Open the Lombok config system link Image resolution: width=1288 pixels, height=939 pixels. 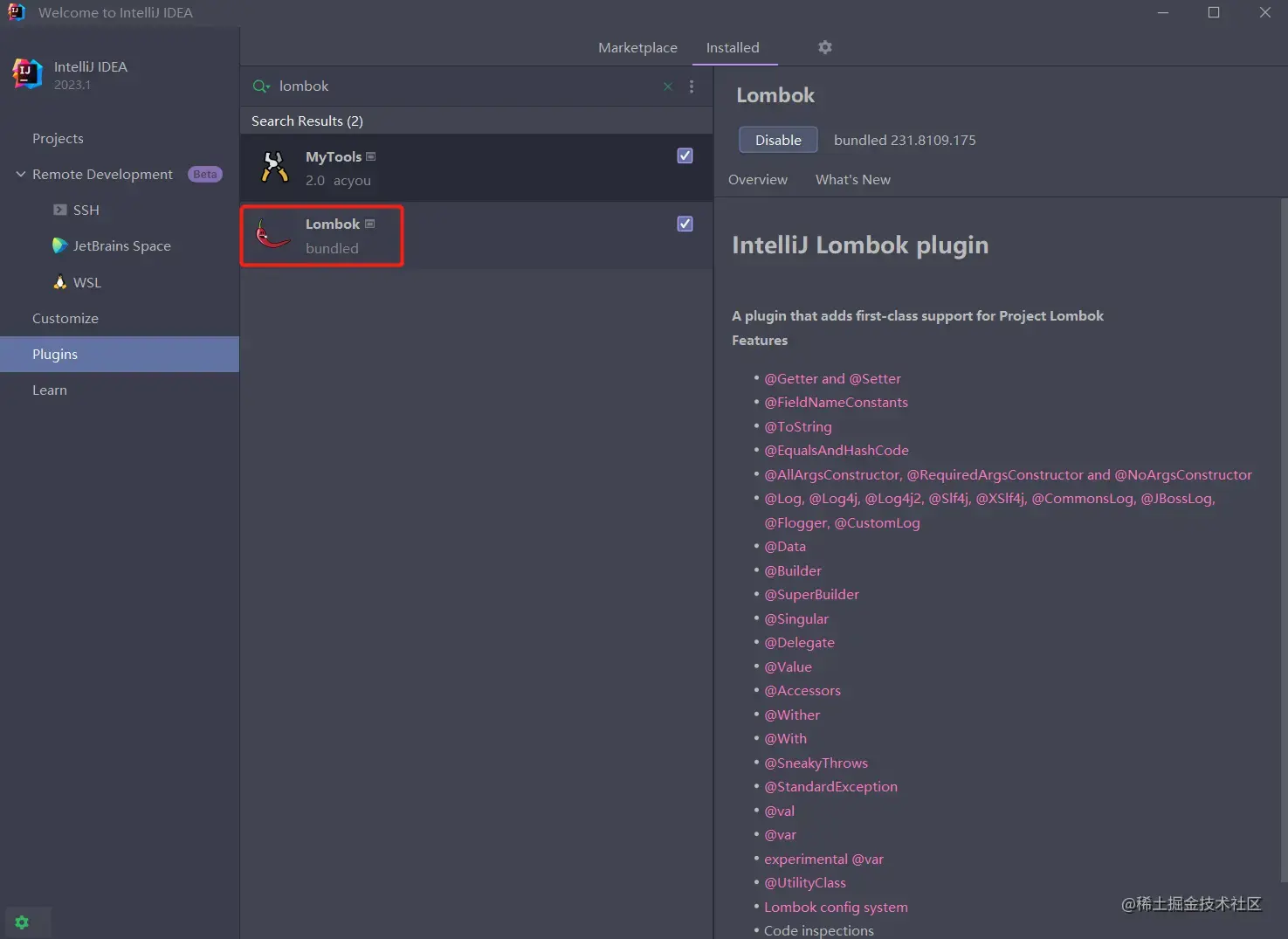[x=836, y=907]
